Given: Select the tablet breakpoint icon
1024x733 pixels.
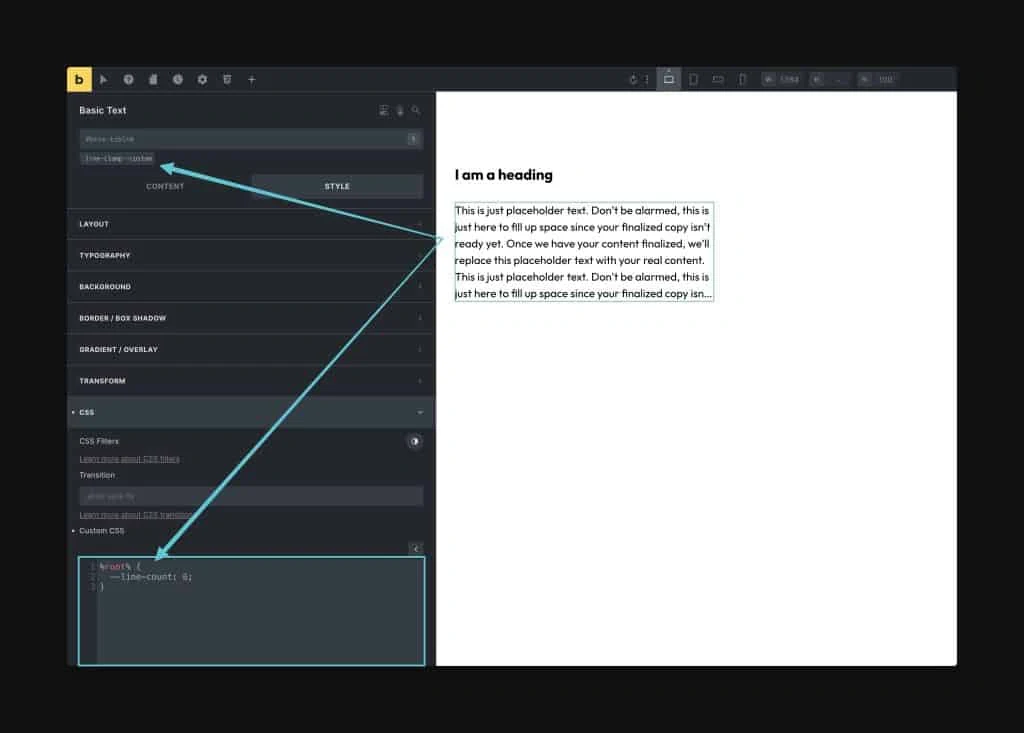Looking at the screenshot, I should point(693,80).
